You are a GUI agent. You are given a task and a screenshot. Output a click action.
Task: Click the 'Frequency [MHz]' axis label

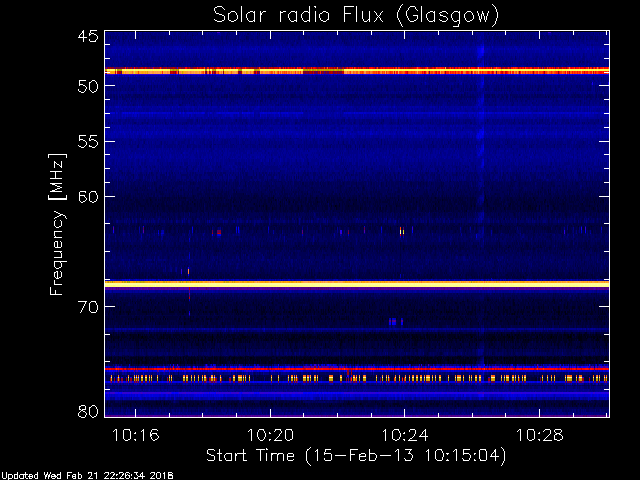(x=57, y=224)
